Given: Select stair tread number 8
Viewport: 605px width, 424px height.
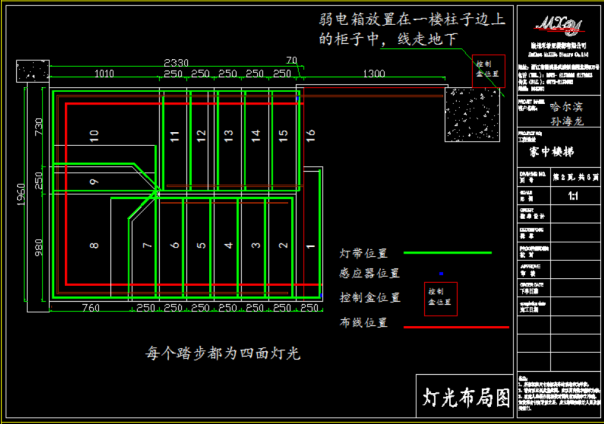Looking at the screenshot, I should coord(95,245).
